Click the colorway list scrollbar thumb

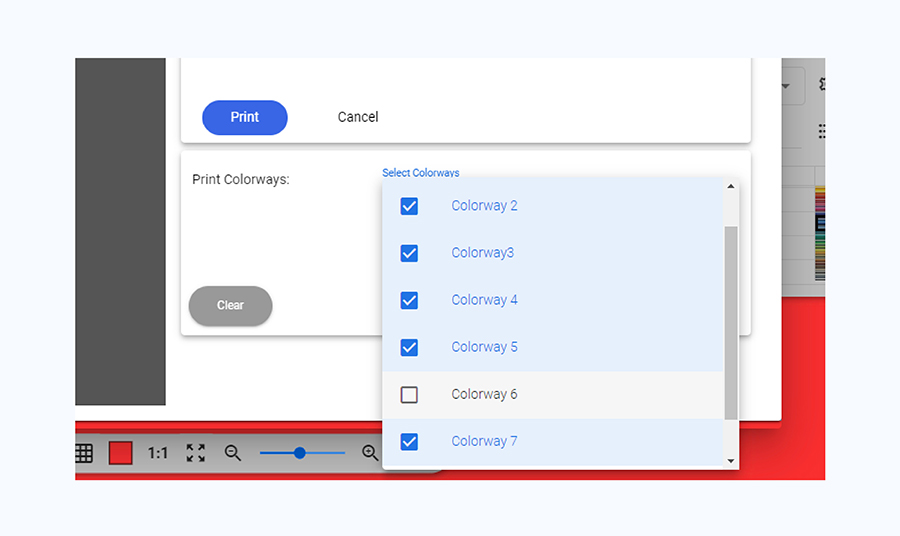click(x=730, y=320)
